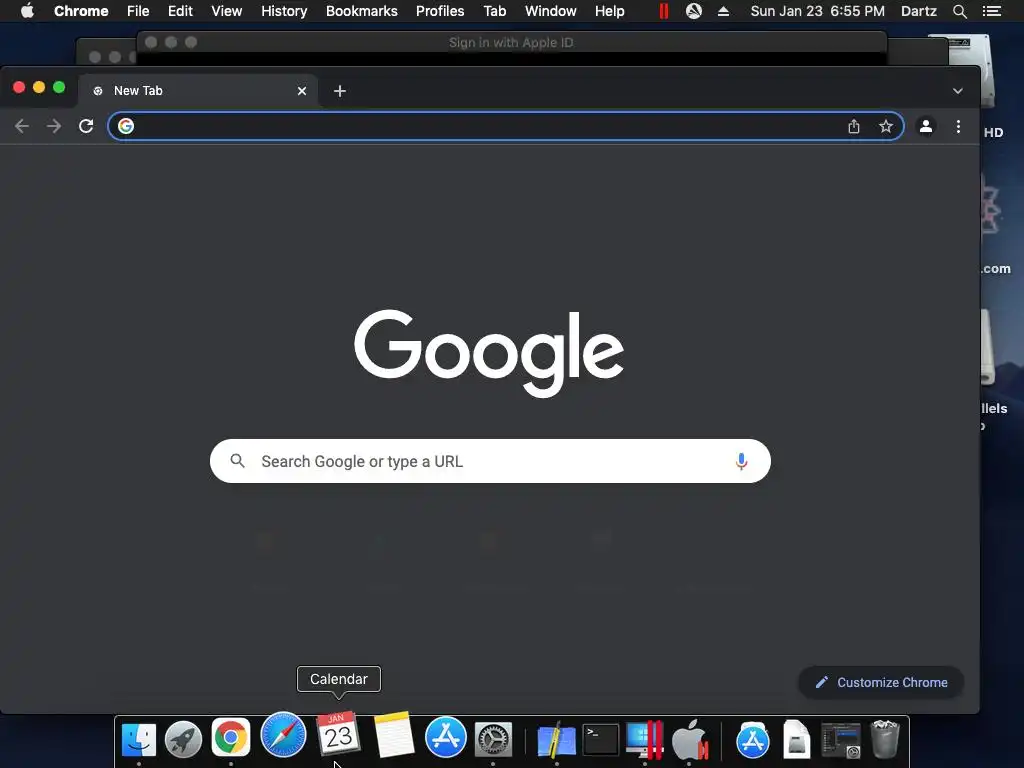The image size is (1024, 768).
Task: Click the Chrome icon in the Dock
Action: pos(231,738)
